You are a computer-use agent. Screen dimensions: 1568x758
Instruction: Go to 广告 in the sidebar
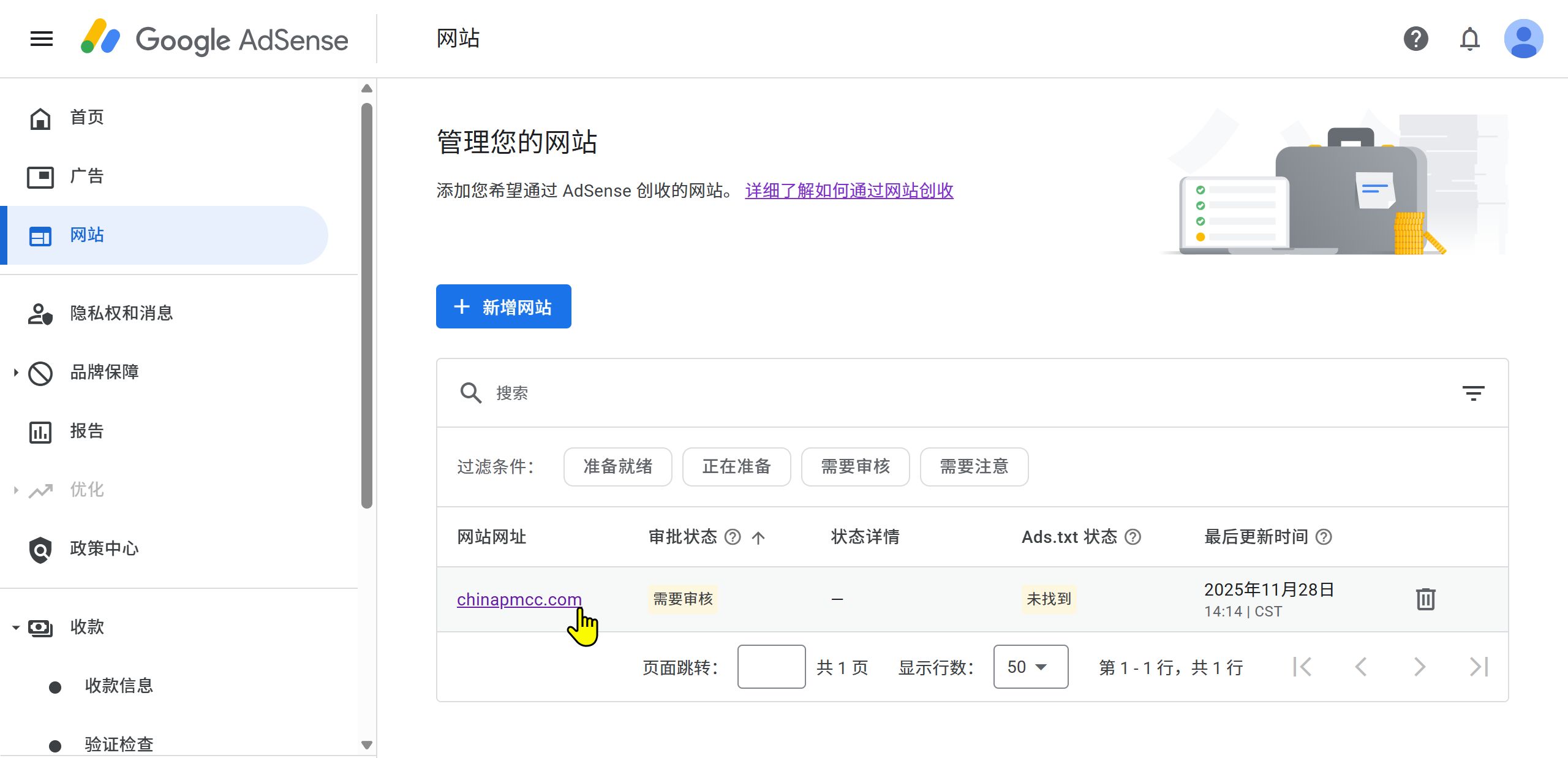87,177
